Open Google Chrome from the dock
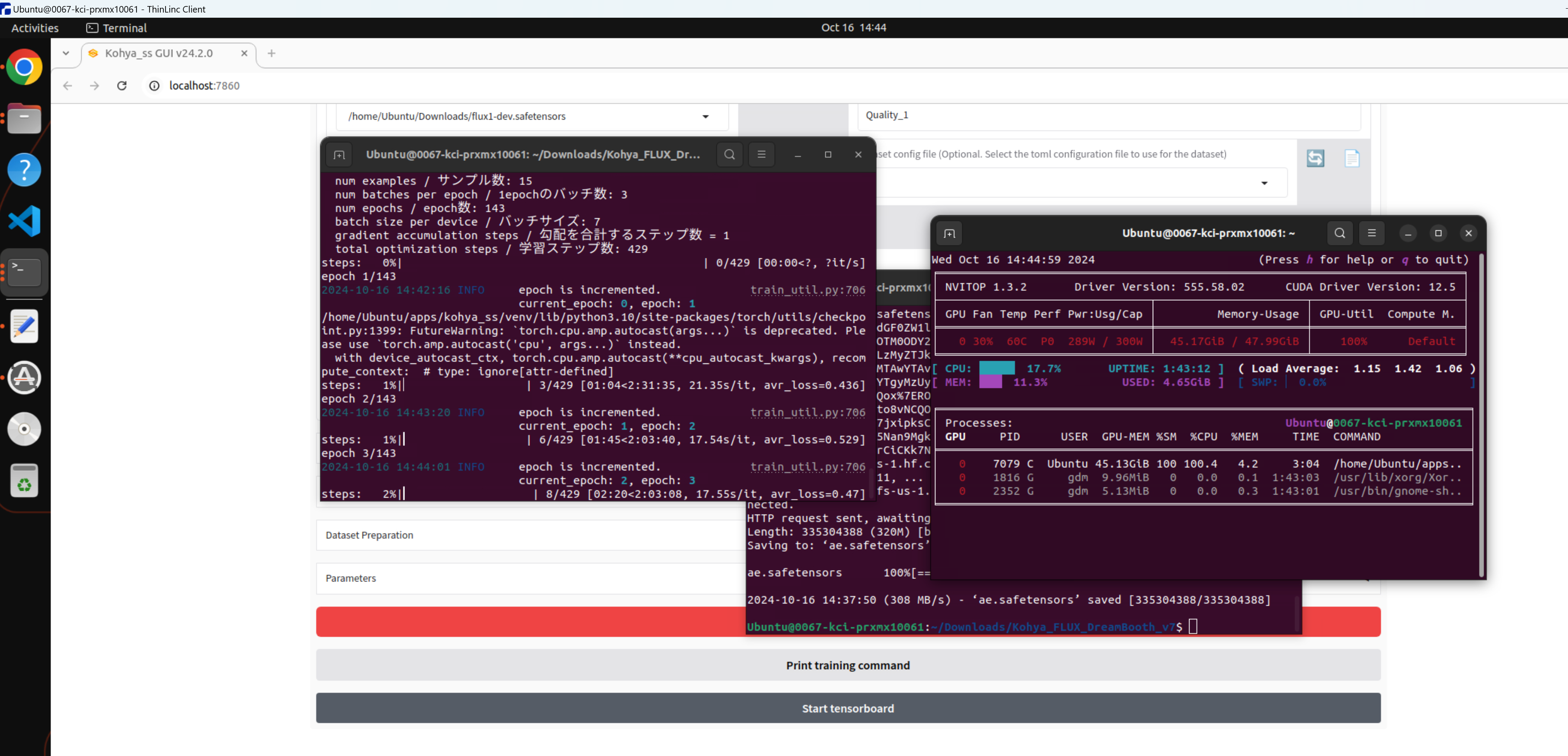The width and height of the screenshot is (1568, 756). click(x=24, y=67)
